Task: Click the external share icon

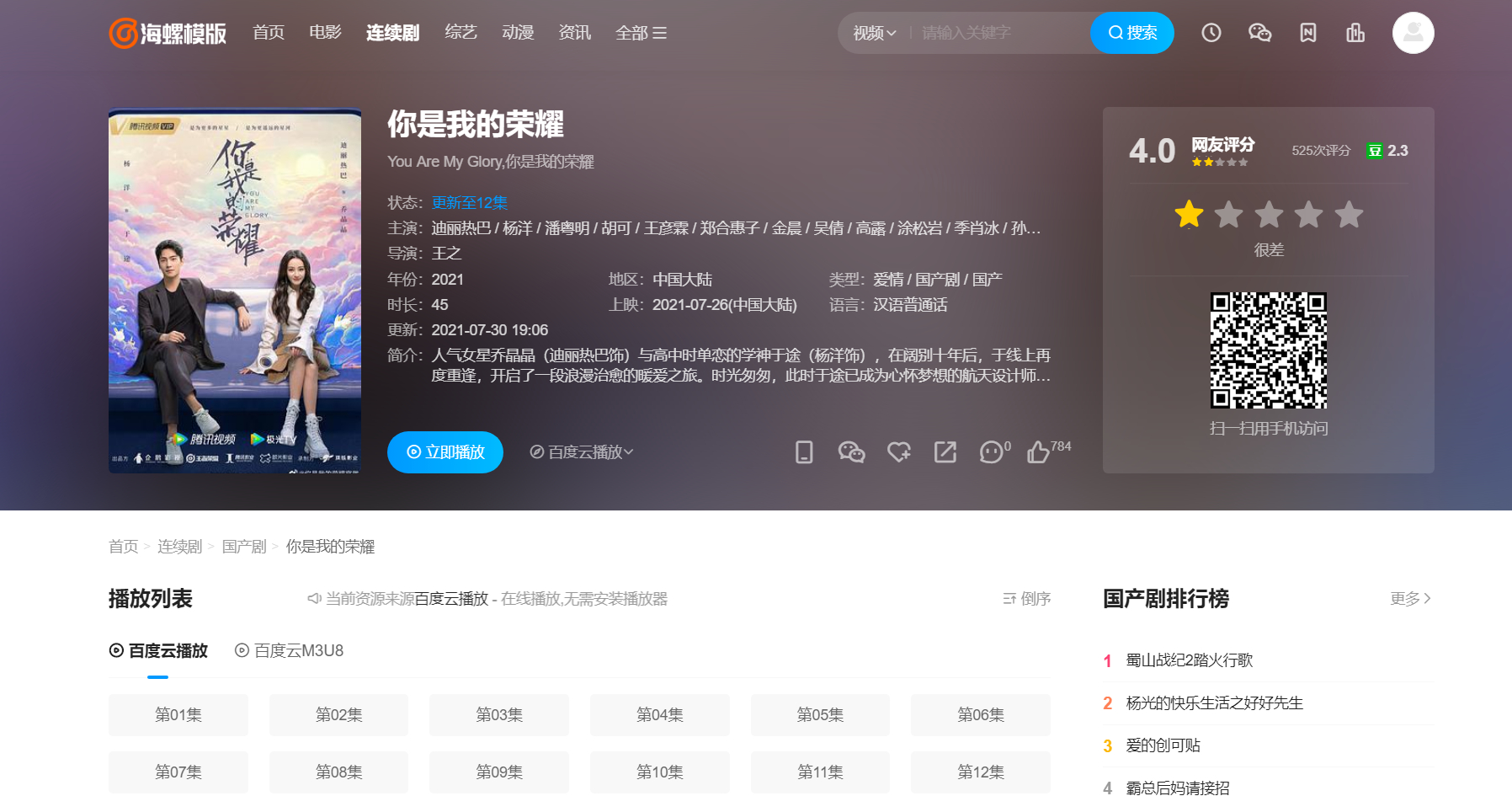Action: tap(945, 452)
